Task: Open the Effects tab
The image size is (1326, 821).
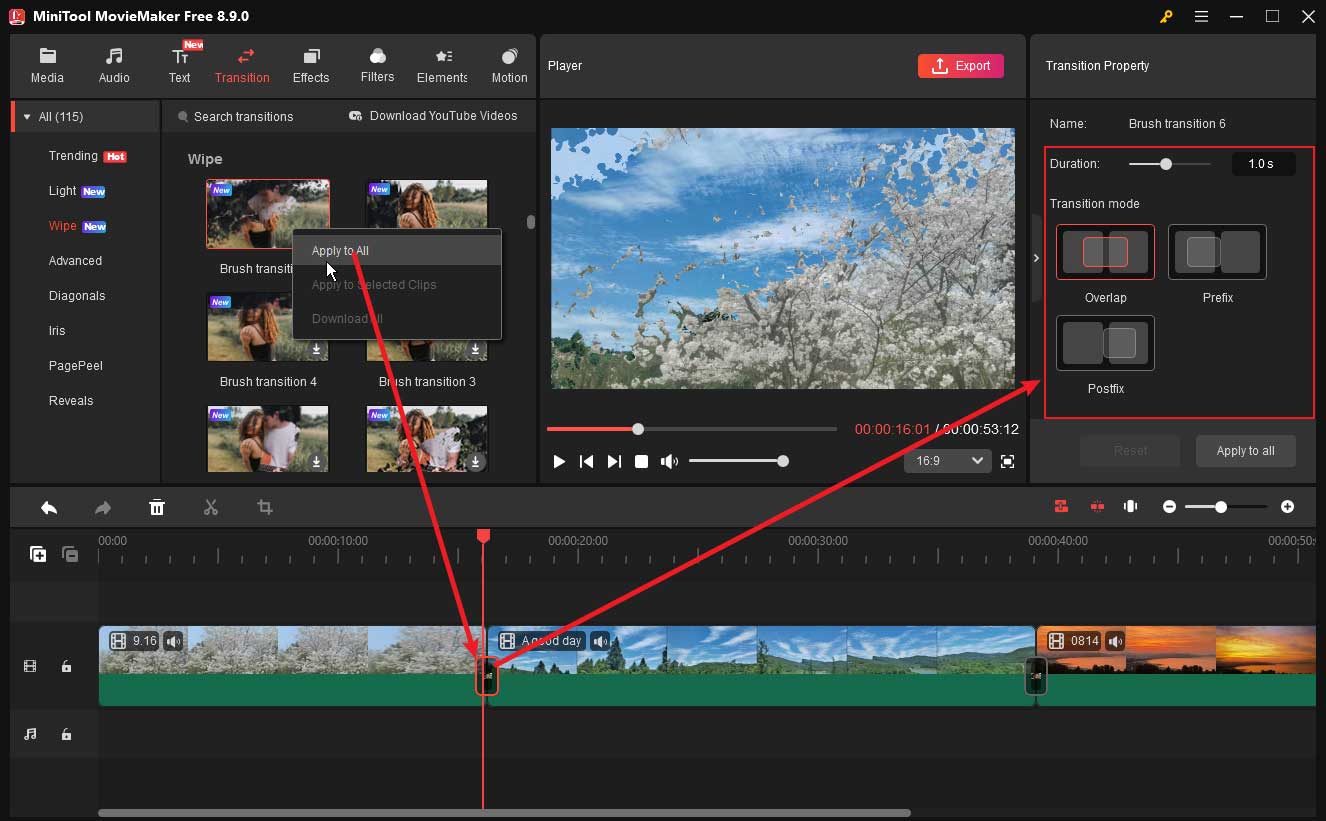Action: tap(311, 66)
